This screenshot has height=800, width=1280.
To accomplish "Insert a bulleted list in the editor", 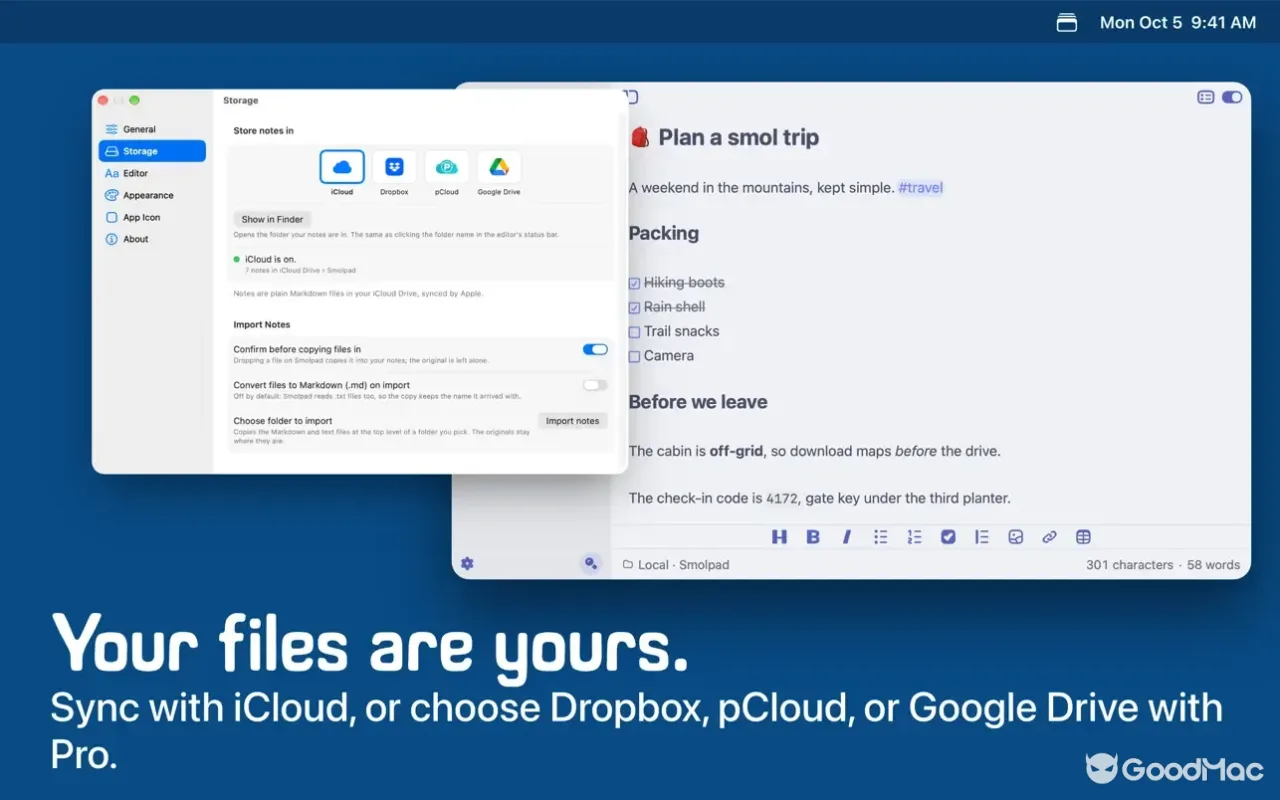I will [880, 537].
